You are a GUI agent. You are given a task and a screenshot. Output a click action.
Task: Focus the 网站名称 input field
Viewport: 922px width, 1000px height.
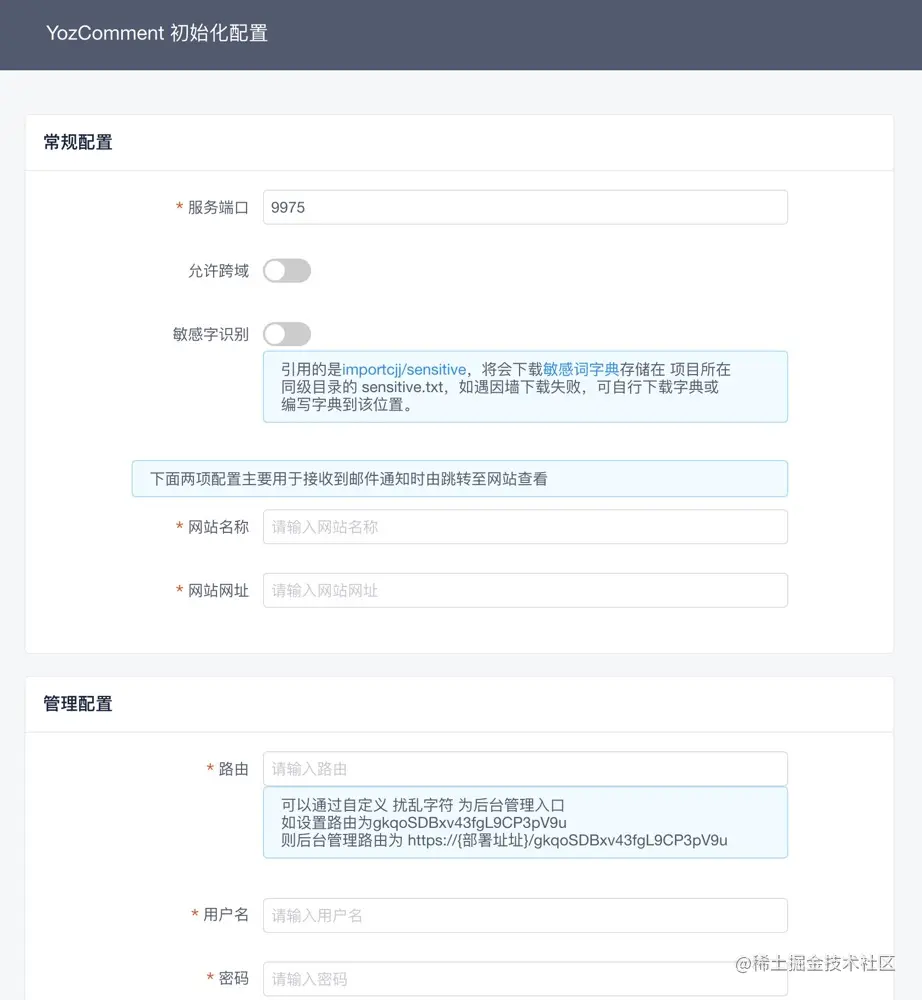(x=525, y=527)
